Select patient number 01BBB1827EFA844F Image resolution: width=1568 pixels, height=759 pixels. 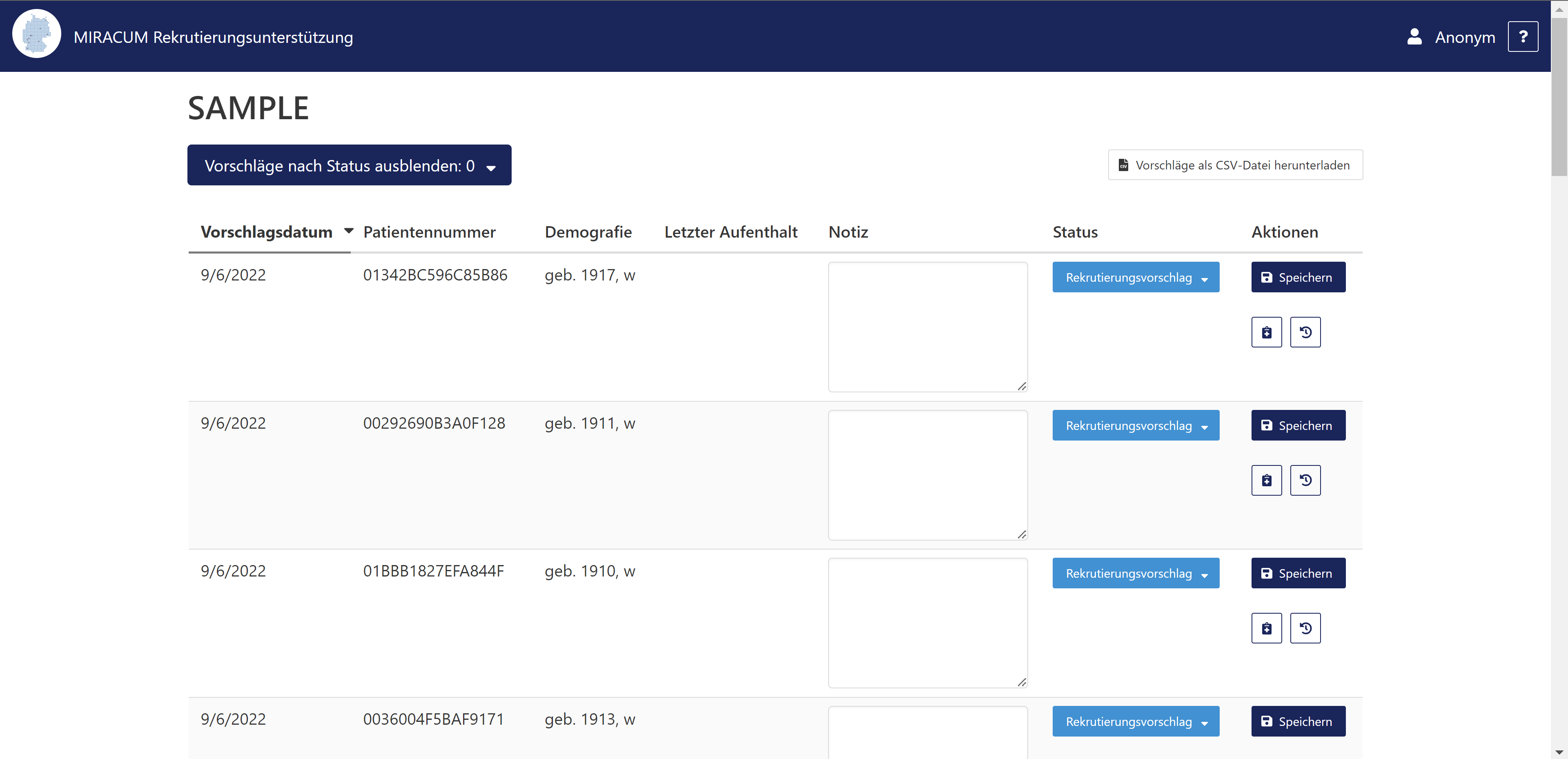click(x=433, y=571)
